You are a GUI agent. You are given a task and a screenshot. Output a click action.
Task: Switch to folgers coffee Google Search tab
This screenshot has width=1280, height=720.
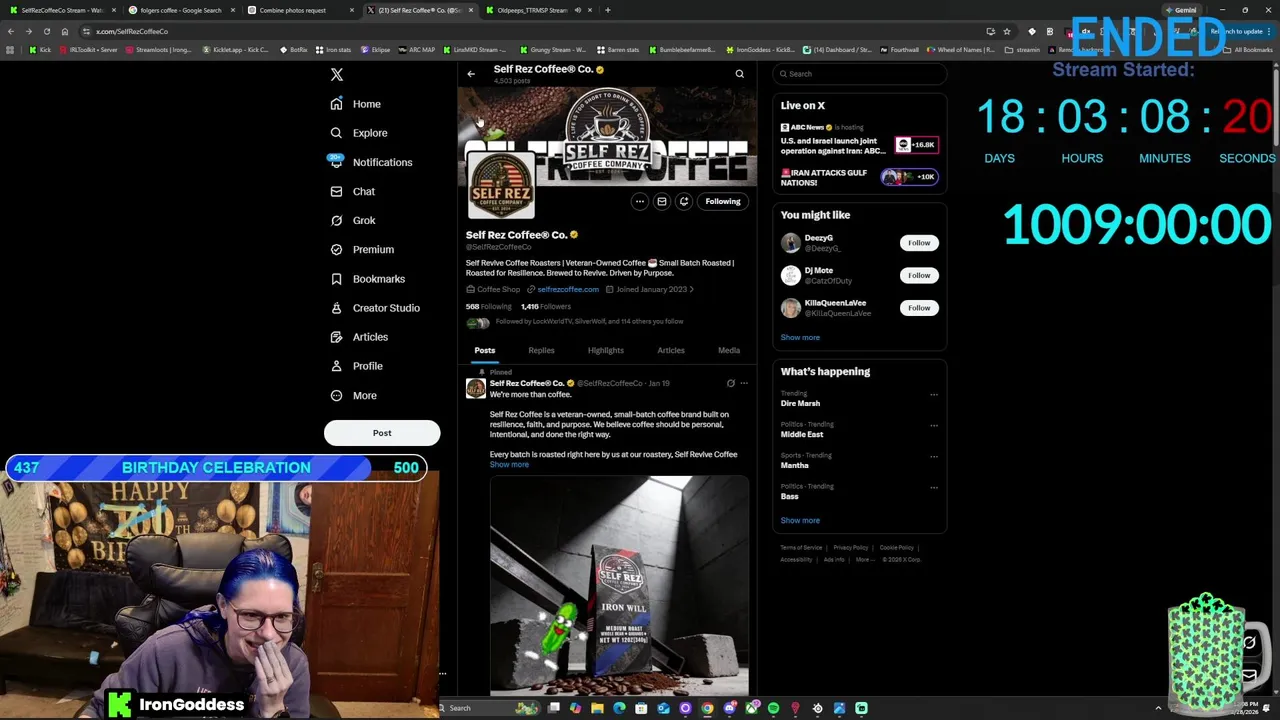(180, 10)
